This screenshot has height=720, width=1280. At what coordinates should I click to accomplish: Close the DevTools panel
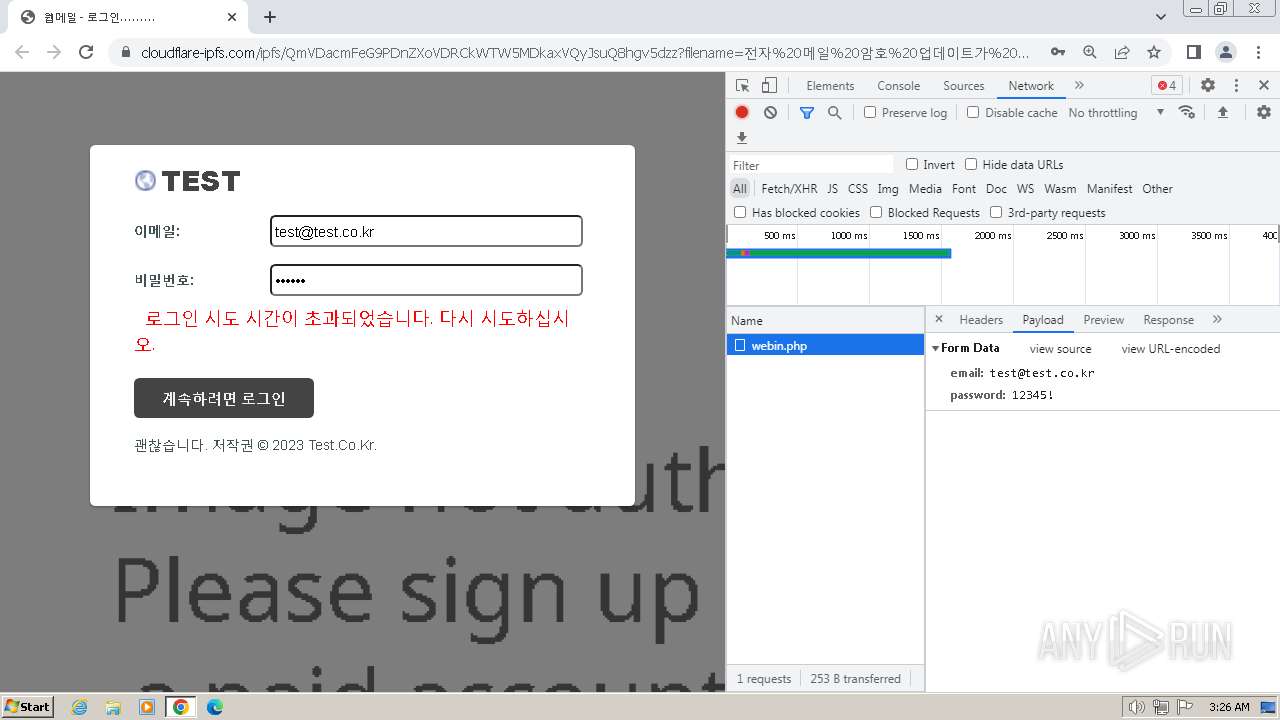[1264, 86]
